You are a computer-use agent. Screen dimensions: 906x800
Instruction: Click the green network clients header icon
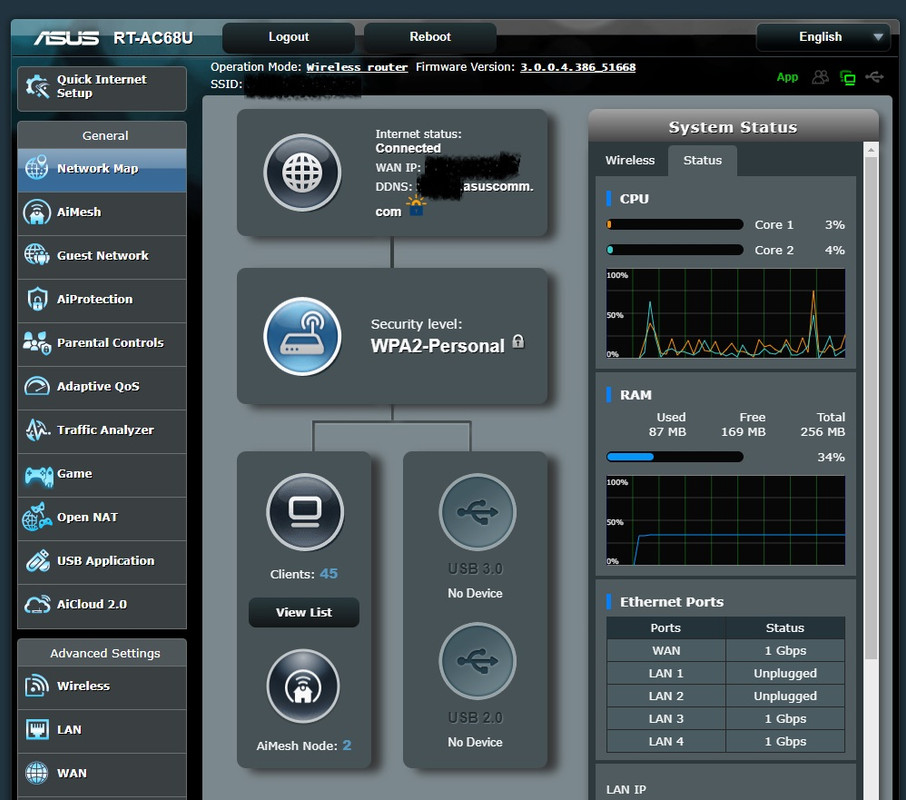coord(848,77)
